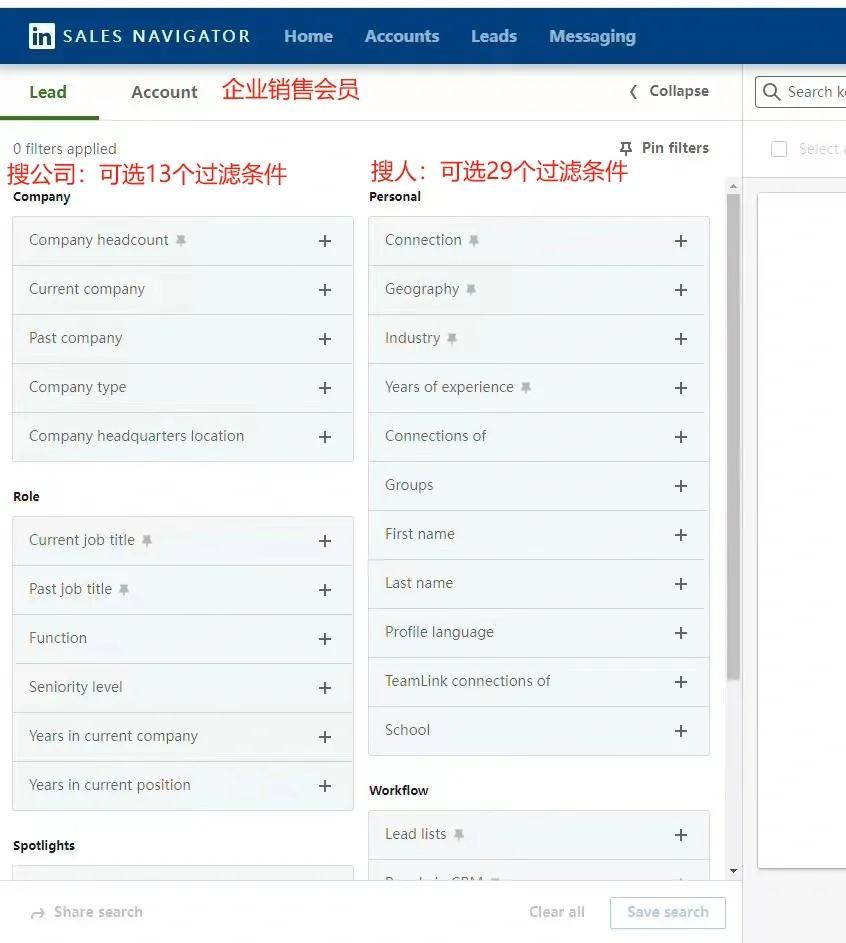Click the Past company filter label
This screenshot has height=943, width=846.
coord(76,338)
